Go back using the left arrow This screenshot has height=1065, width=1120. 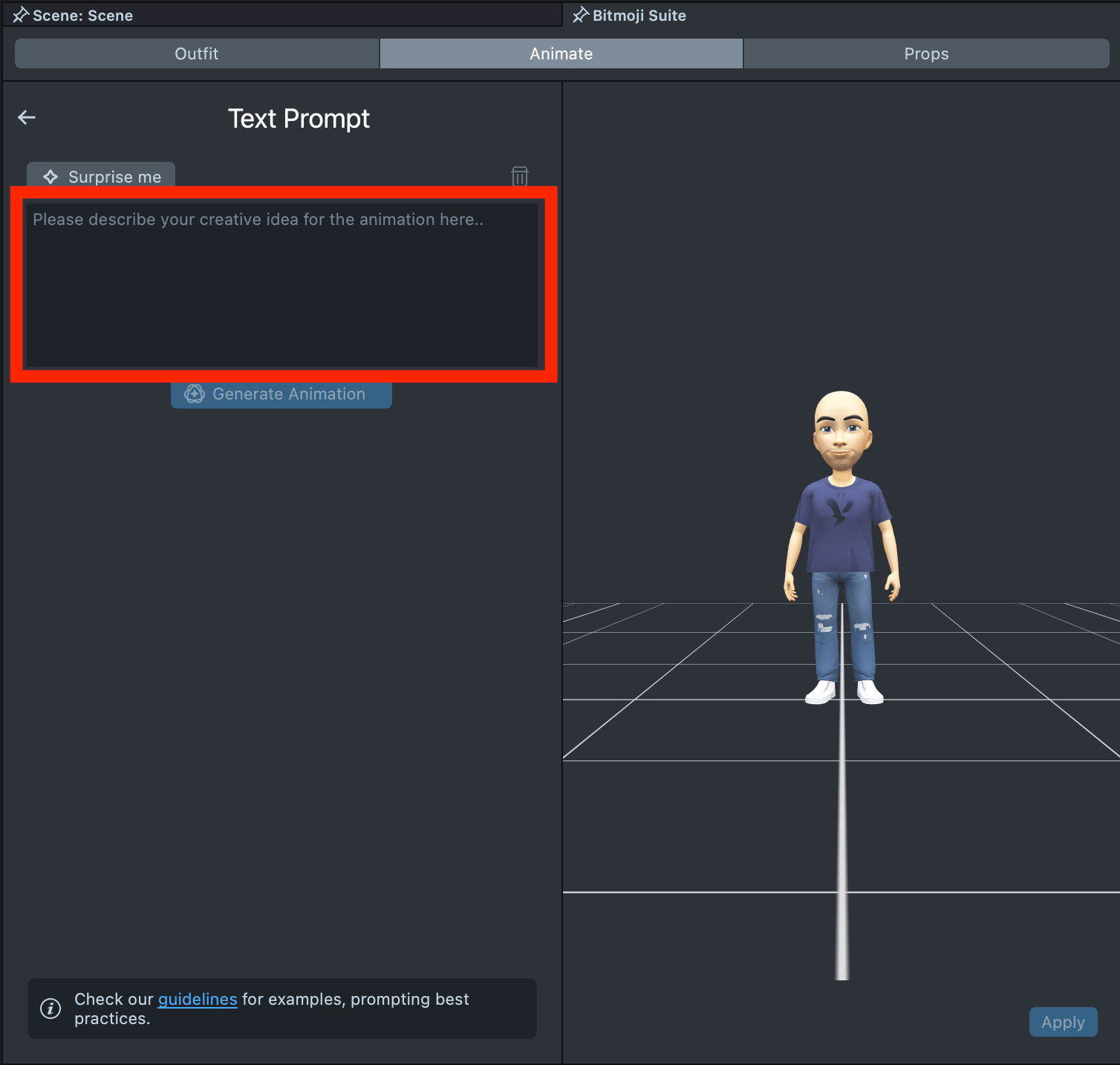pyautogui.click(x=27, y=117)
